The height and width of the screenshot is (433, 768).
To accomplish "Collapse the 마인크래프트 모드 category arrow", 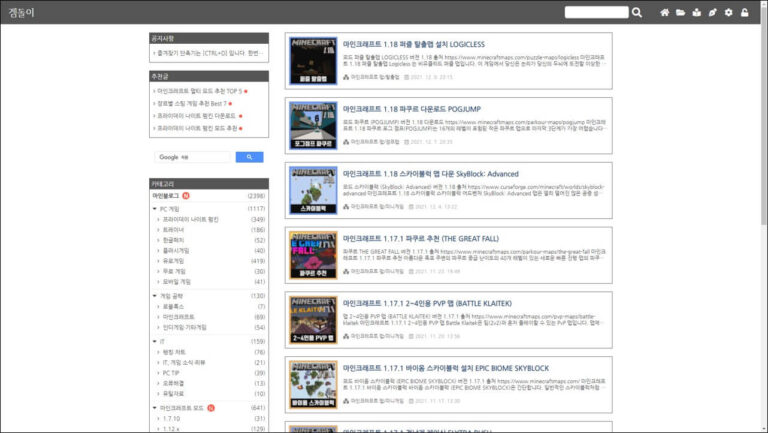I will 155,408.
